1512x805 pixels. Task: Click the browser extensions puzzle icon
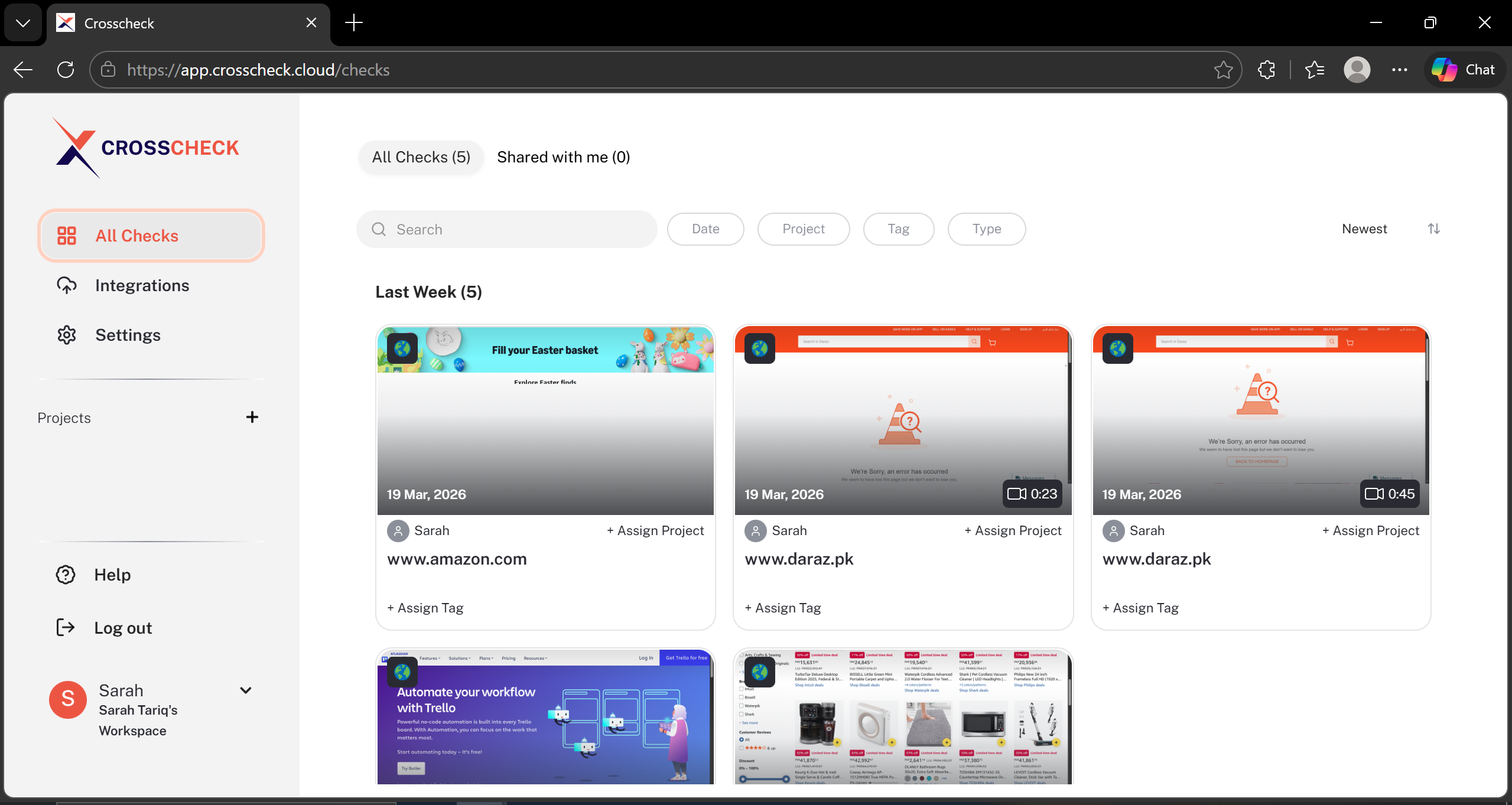point(1266,70)
